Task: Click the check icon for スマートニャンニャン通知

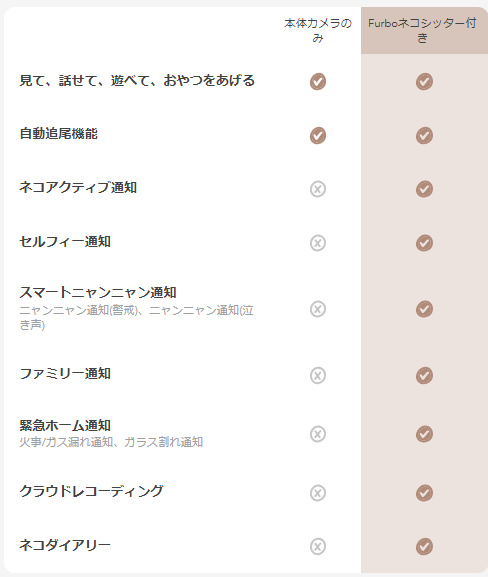Action: (424, 309)
